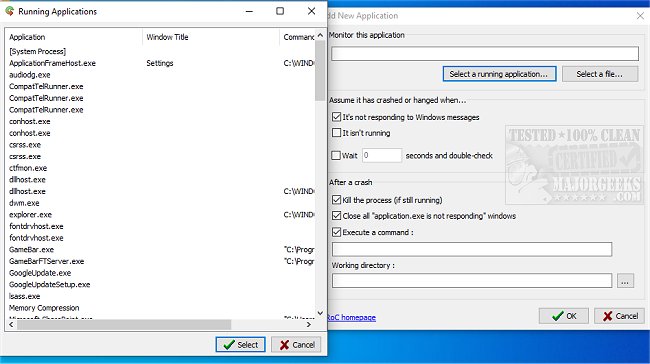Minimize the Running Applications window
650x364 pixels.
click(x=249, y=11)
